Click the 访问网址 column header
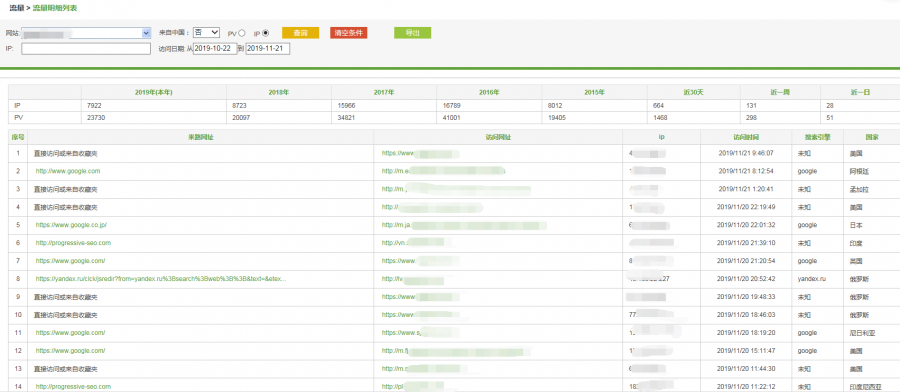This screenshot has width=900, height=392. (498, 138)
